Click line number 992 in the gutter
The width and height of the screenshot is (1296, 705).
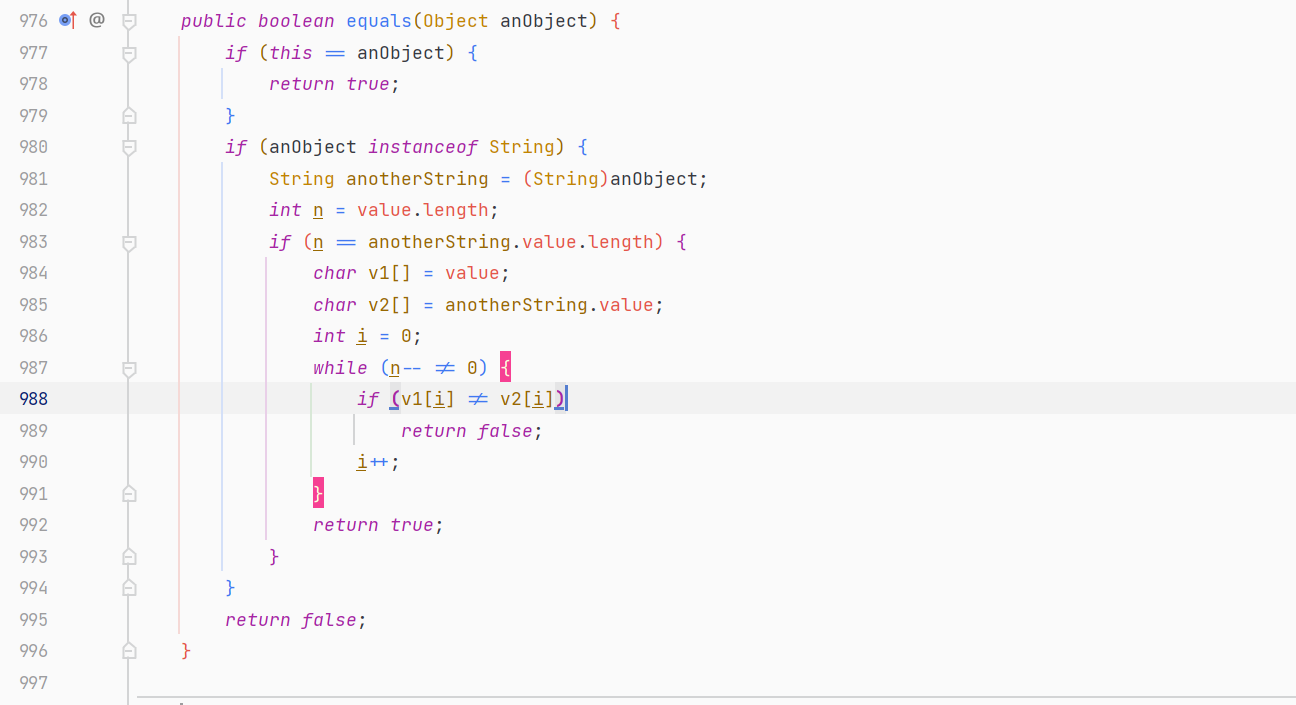[33, 525]
